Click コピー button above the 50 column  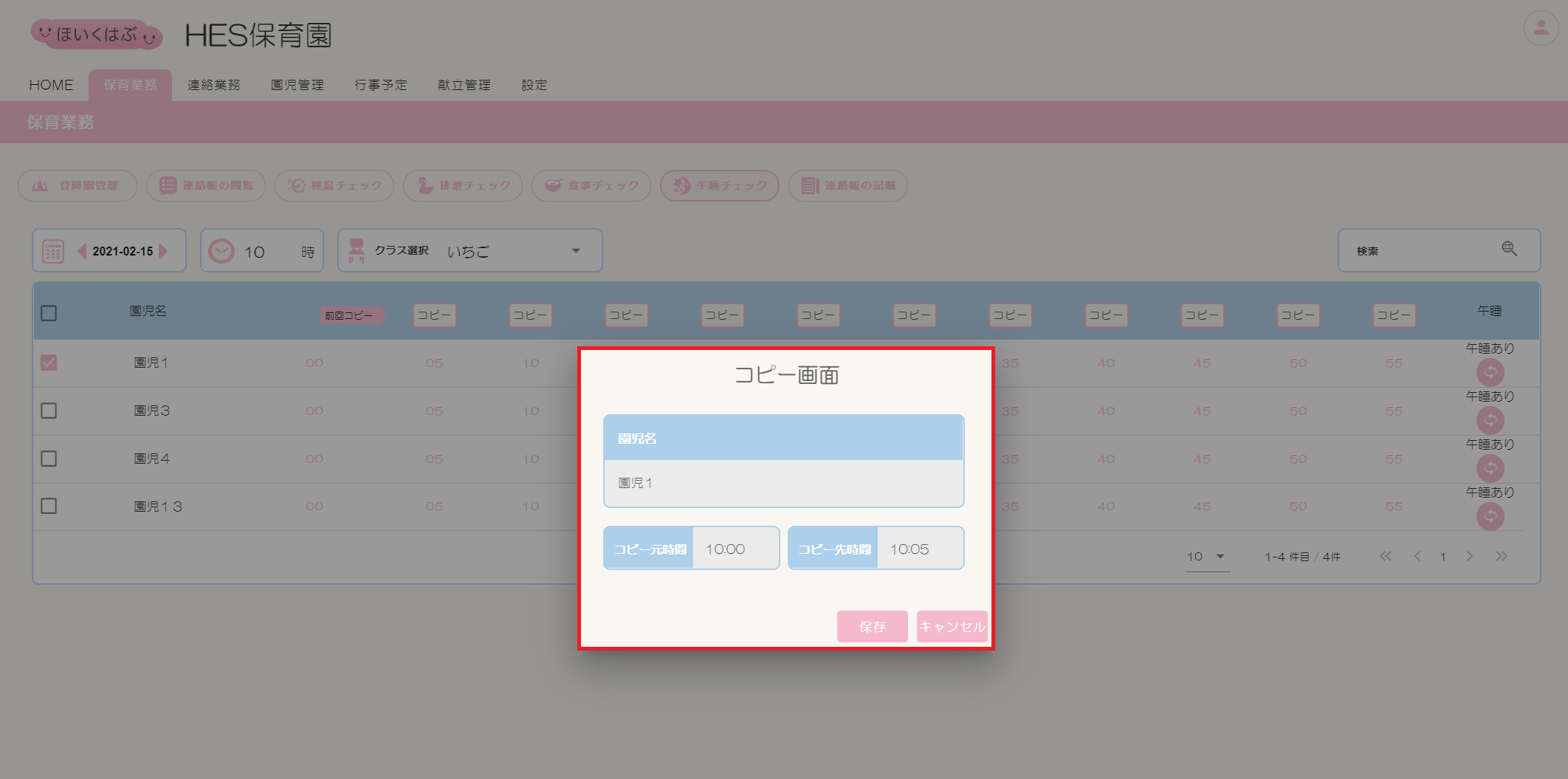[x=1299, y=315]
